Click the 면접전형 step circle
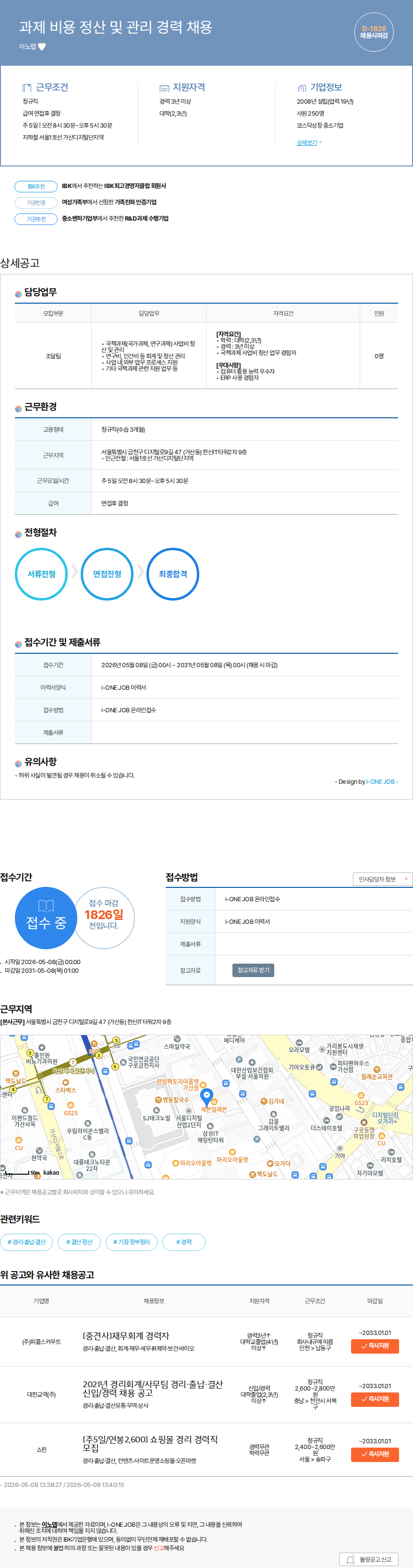Image resolution: width=413 pixels, height=1568 pixels. click(107, 574)
